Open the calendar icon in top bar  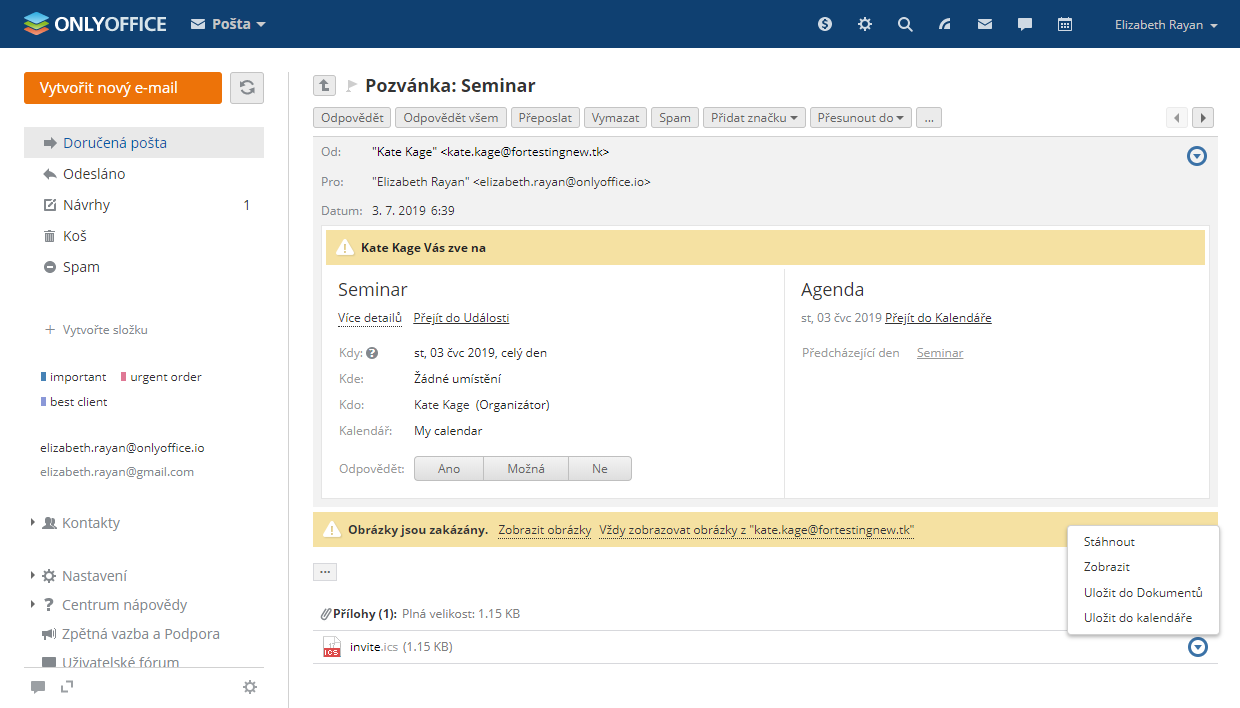1065,25
